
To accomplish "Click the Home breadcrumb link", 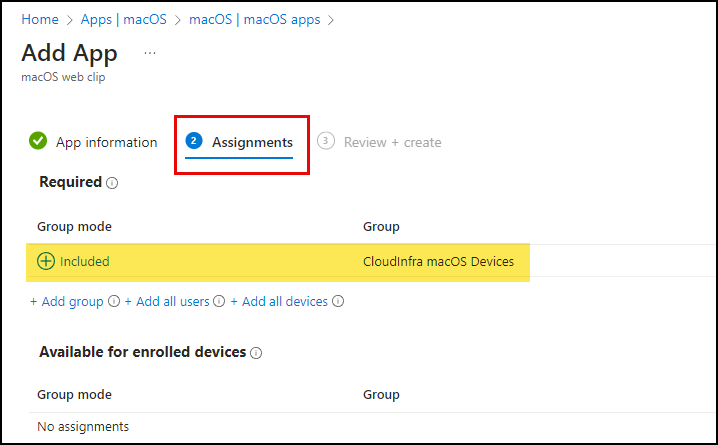I will [x=40, y=19].
